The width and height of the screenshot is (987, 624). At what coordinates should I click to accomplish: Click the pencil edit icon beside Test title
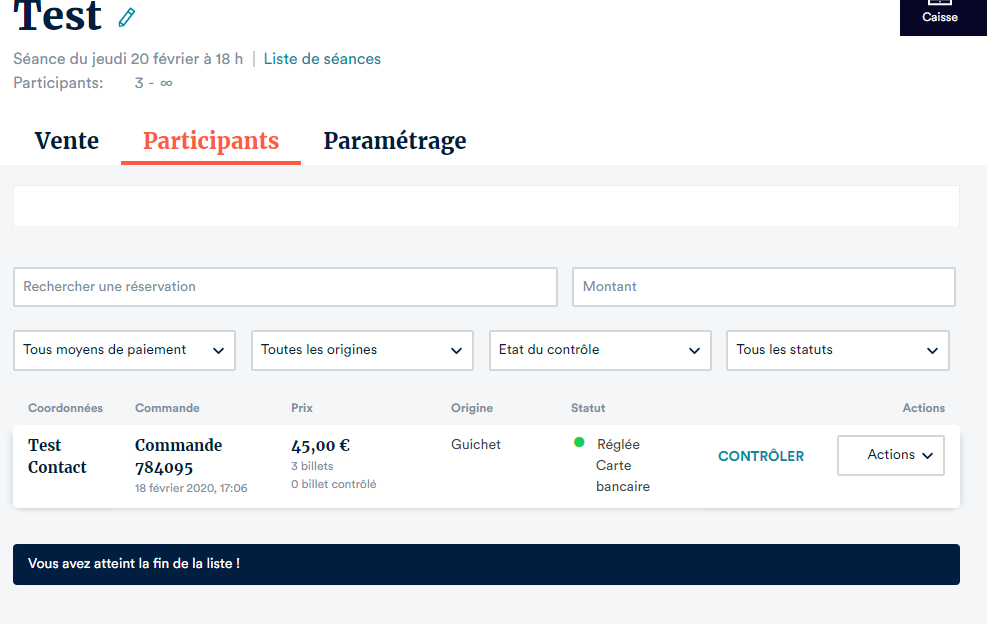[x=126, y=17]
